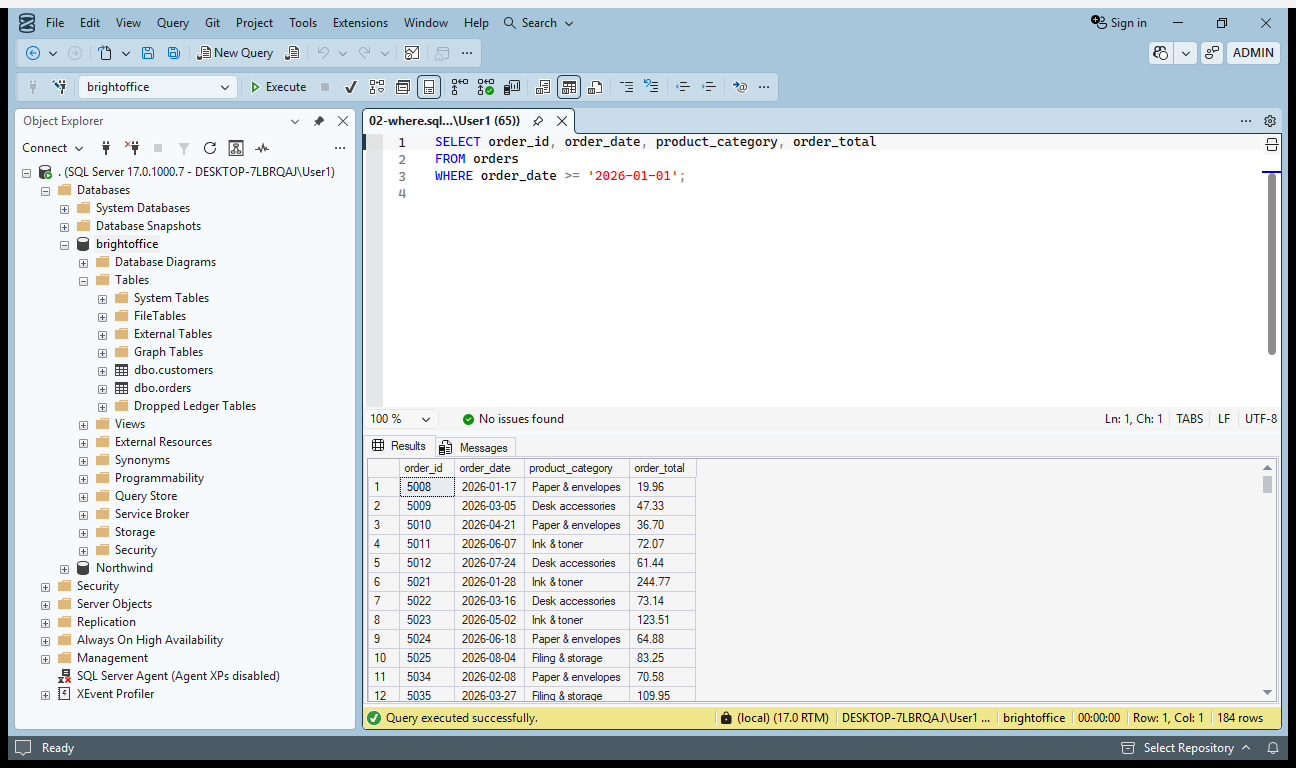Close the Object Explorer panel
Screen dimensions: 1296x768
click(x=343, y=121)
